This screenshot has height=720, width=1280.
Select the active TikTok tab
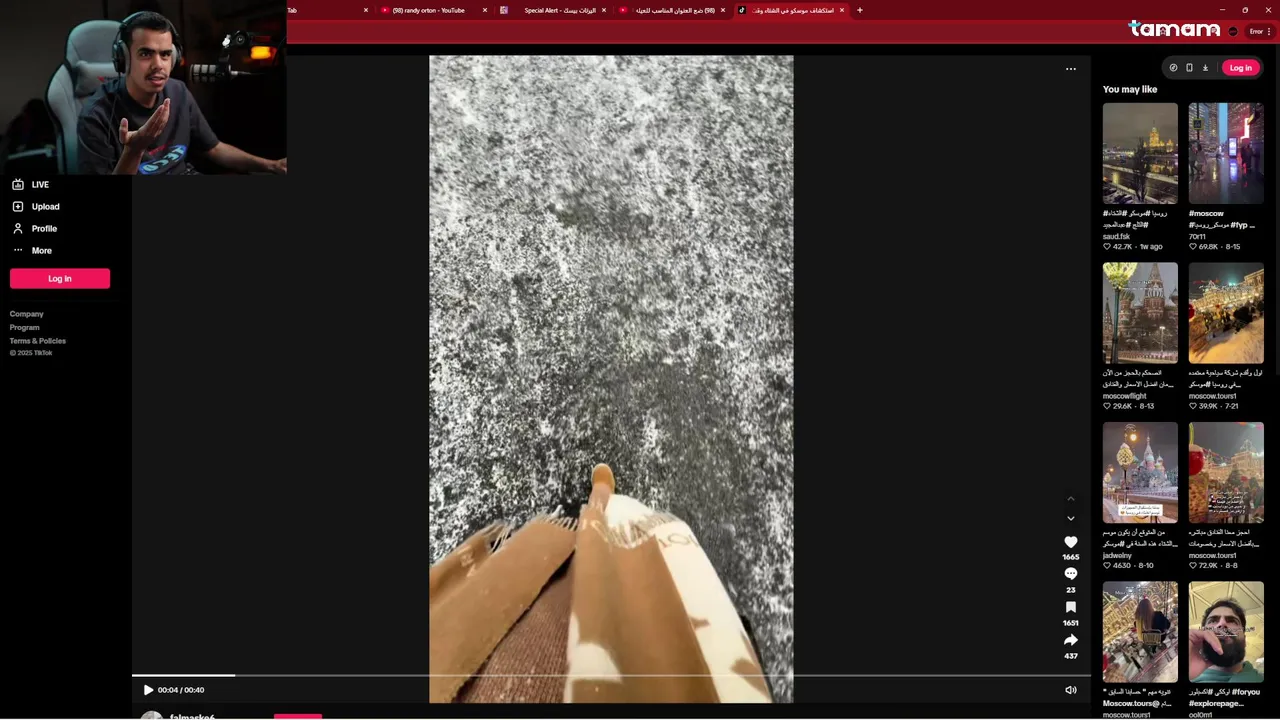click(x=792, y=10)
